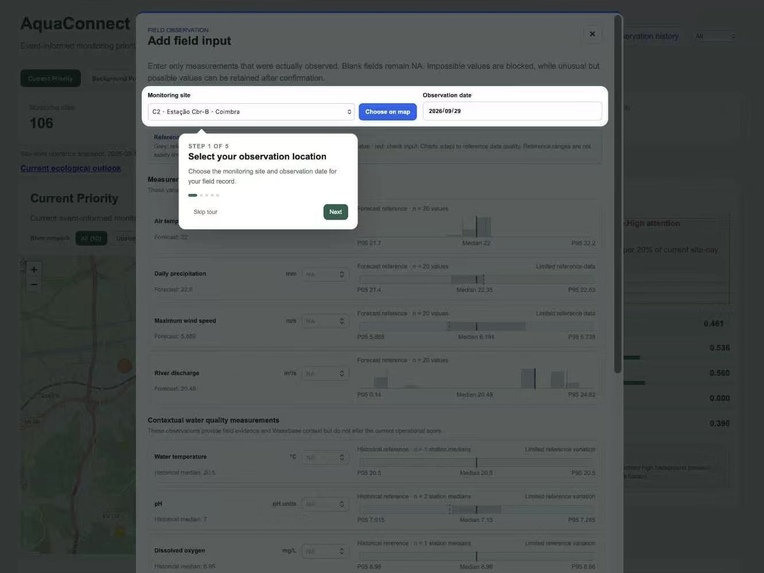
Task: Click the 'Contextual water quality measurements' heading
Action: pos(213,420)
